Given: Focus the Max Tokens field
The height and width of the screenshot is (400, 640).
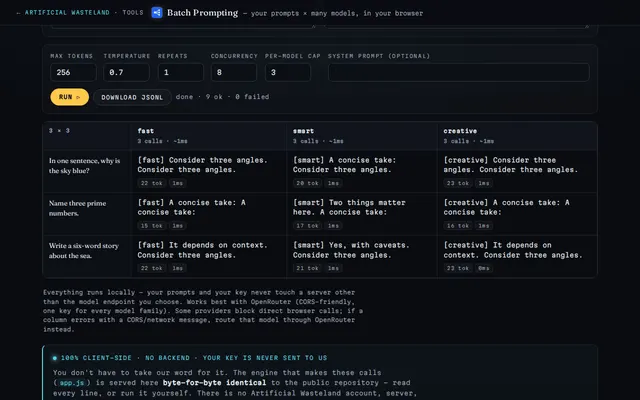Looking at the screenshot, I should coord(73,73).
